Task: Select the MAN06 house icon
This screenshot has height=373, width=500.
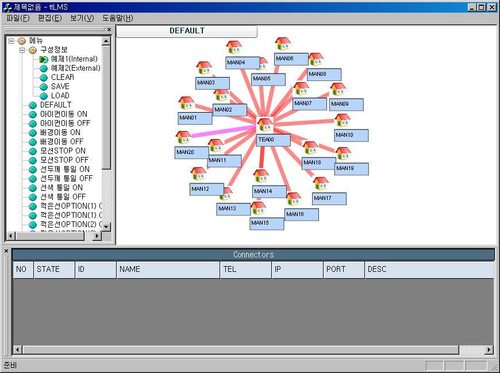Action: [x=283, y=44]
